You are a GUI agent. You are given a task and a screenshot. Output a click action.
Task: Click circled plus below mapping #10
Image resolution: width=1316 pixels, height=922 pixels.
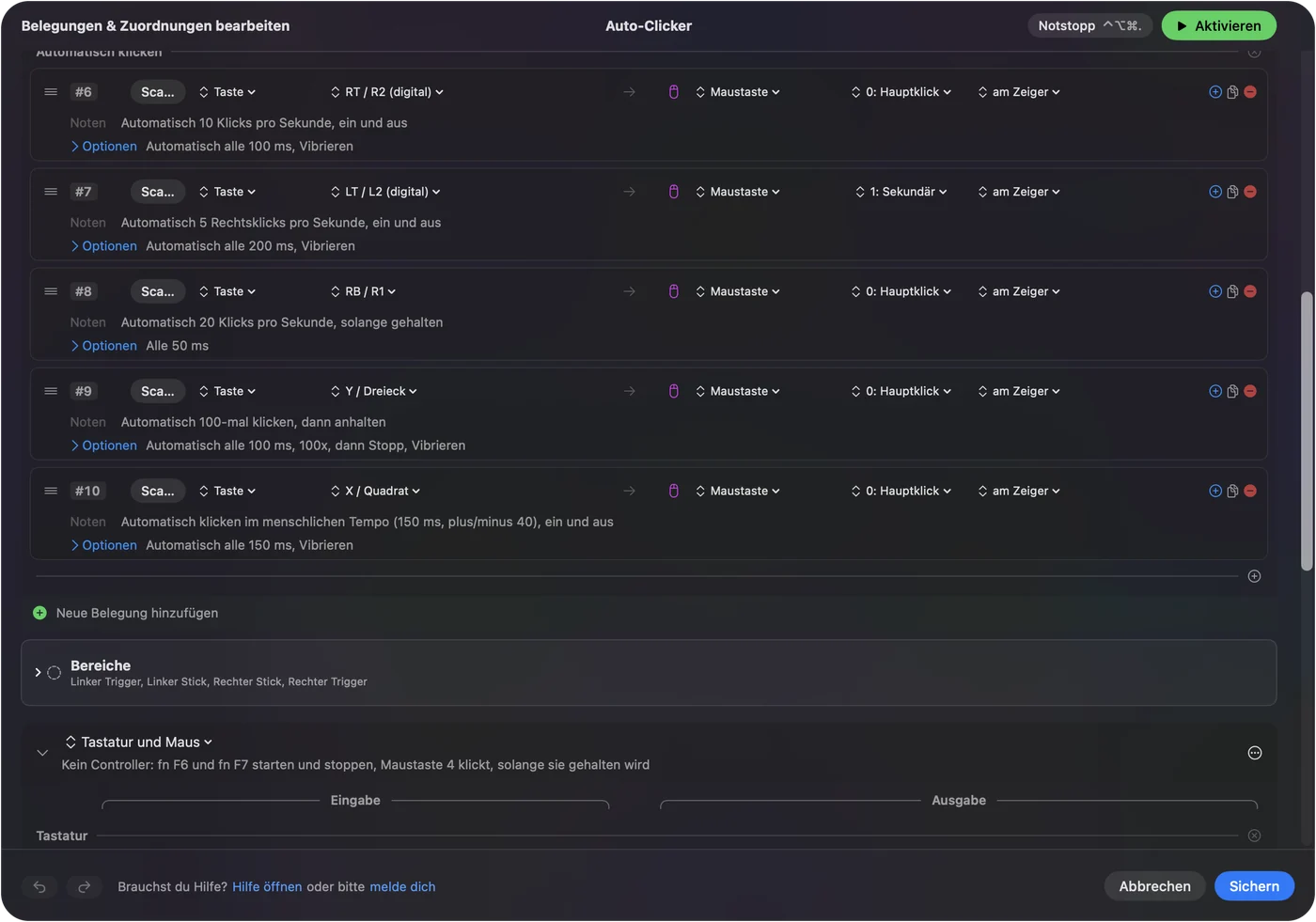[x=1254, y=576]
